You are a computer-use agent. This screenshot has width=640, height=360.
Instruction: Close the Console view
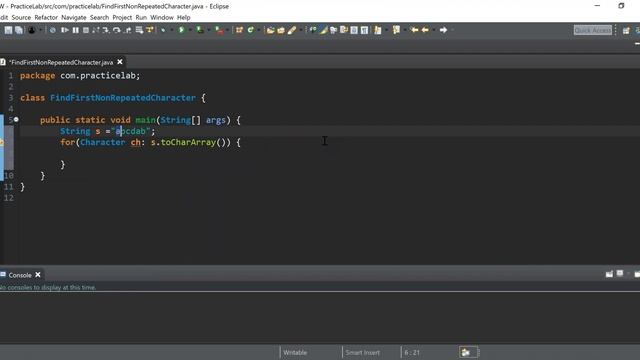(x=38, y=275)
